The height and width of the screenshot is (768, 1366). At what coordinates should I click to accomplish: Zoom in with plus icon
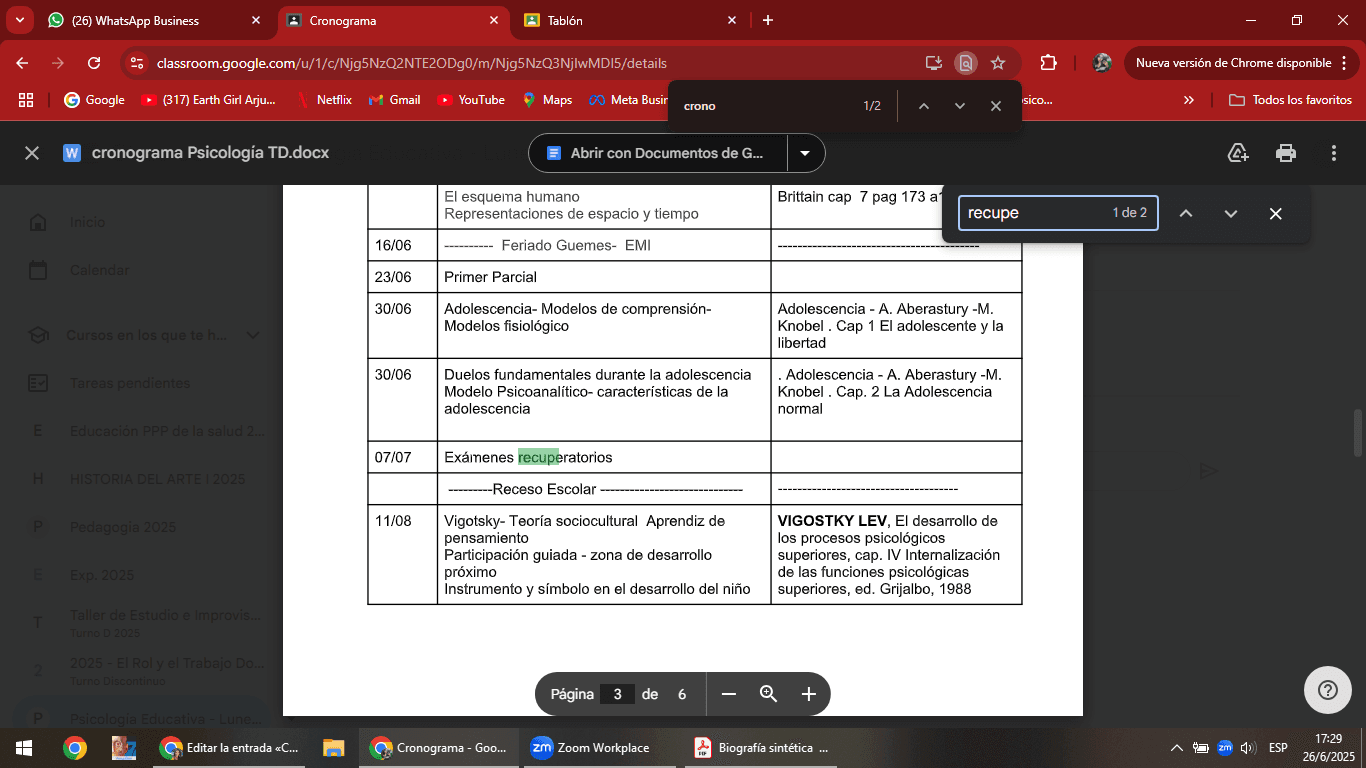[x=809, y=694]
